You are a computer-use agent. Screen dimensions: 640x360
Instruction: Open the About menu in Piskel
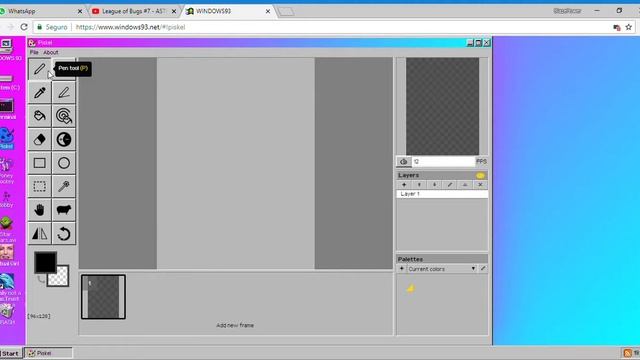pos(51,52)
